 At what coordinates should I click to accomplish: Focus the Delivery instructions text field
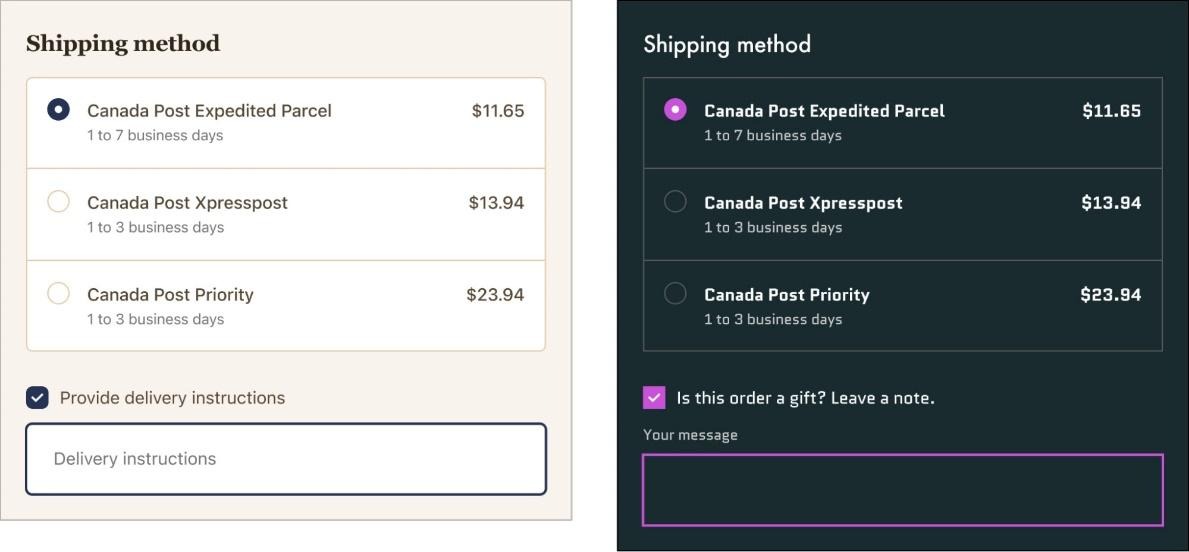tap(286, 459)
